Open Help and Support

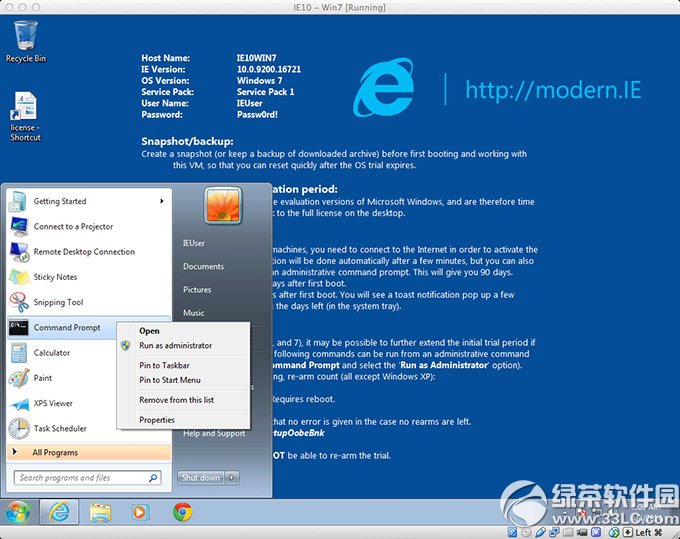click(x=214, y=433)
